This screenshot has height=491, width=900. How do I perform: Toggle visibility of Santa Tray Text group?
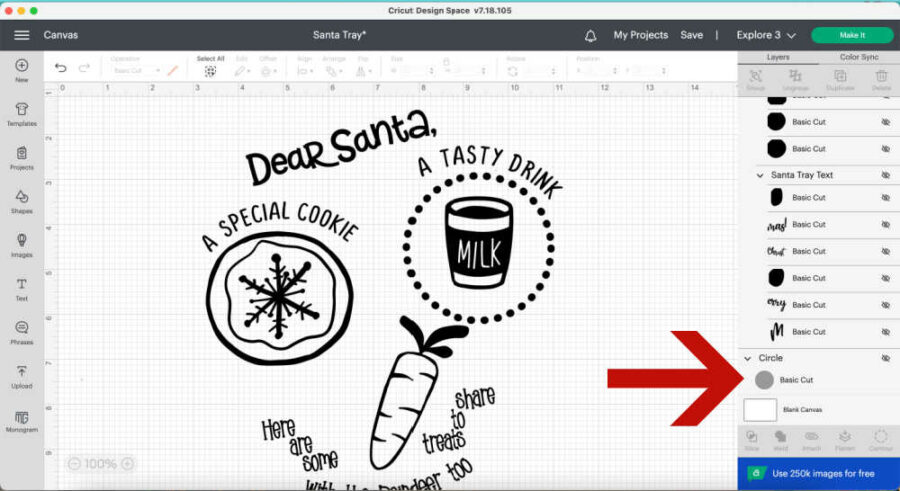point(884,175)
